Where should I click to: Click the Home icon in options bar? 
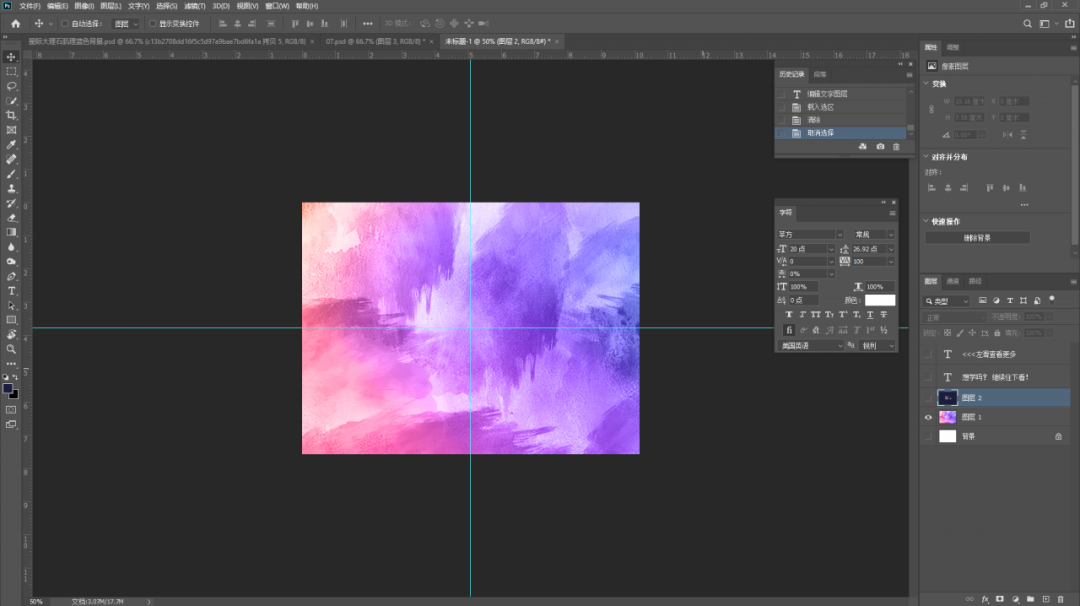point(15,23)
